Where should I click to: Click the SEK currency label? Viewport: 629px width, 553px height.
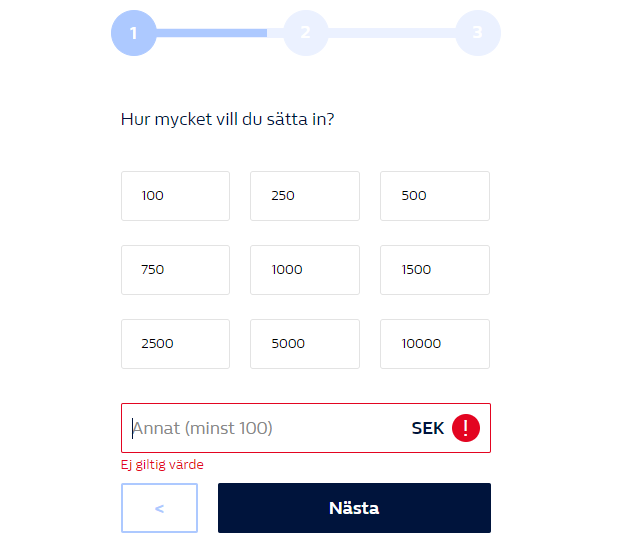click(428, 428)
